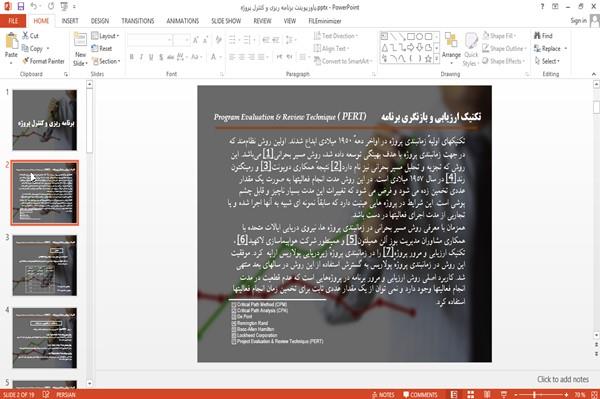Screen dimensions: 600x399
Task: Switch to the DESIGN tab
Action: pyautogui.click(x=100, y=21)
